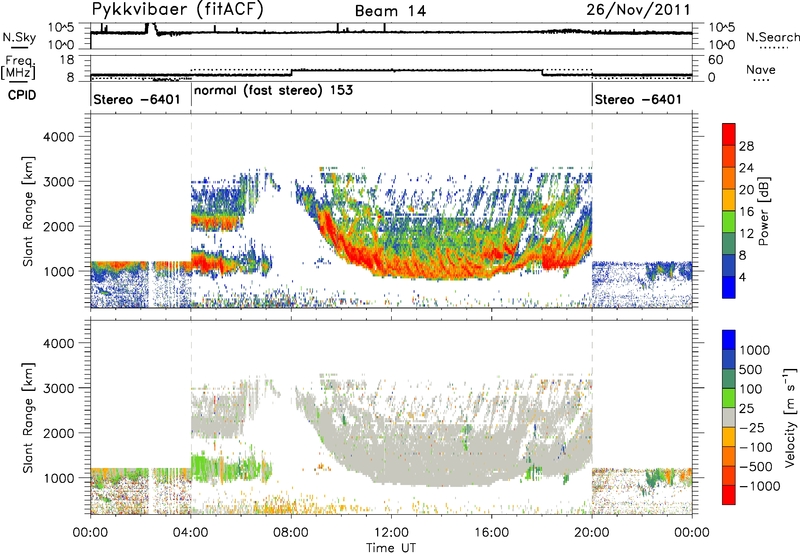Click the '24' tick on Power colorbar
Viewport: 800px width, 554px height.
coord(746,168)
